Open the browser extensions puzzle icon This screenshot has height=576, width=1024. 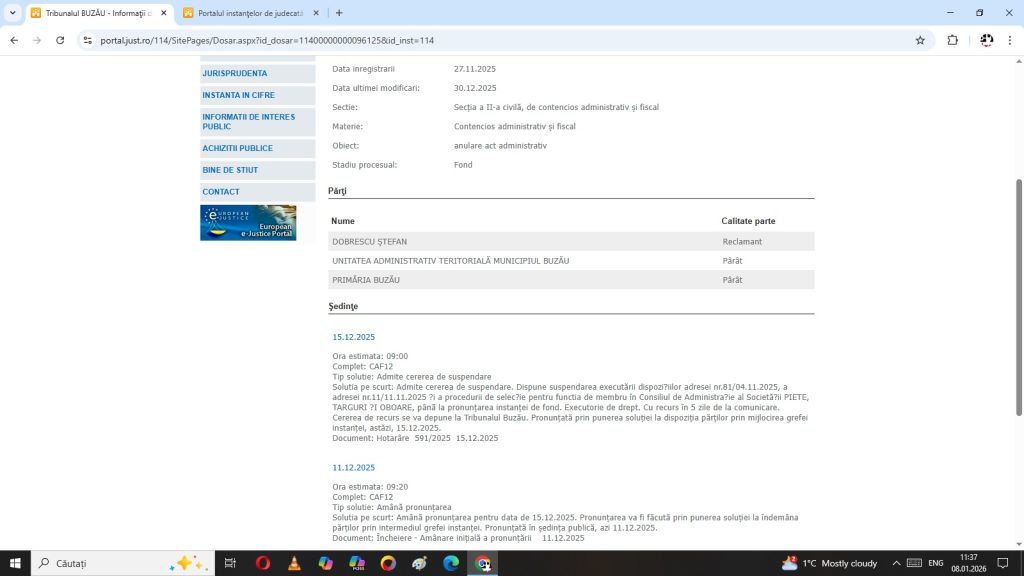(x=952, y=40)
